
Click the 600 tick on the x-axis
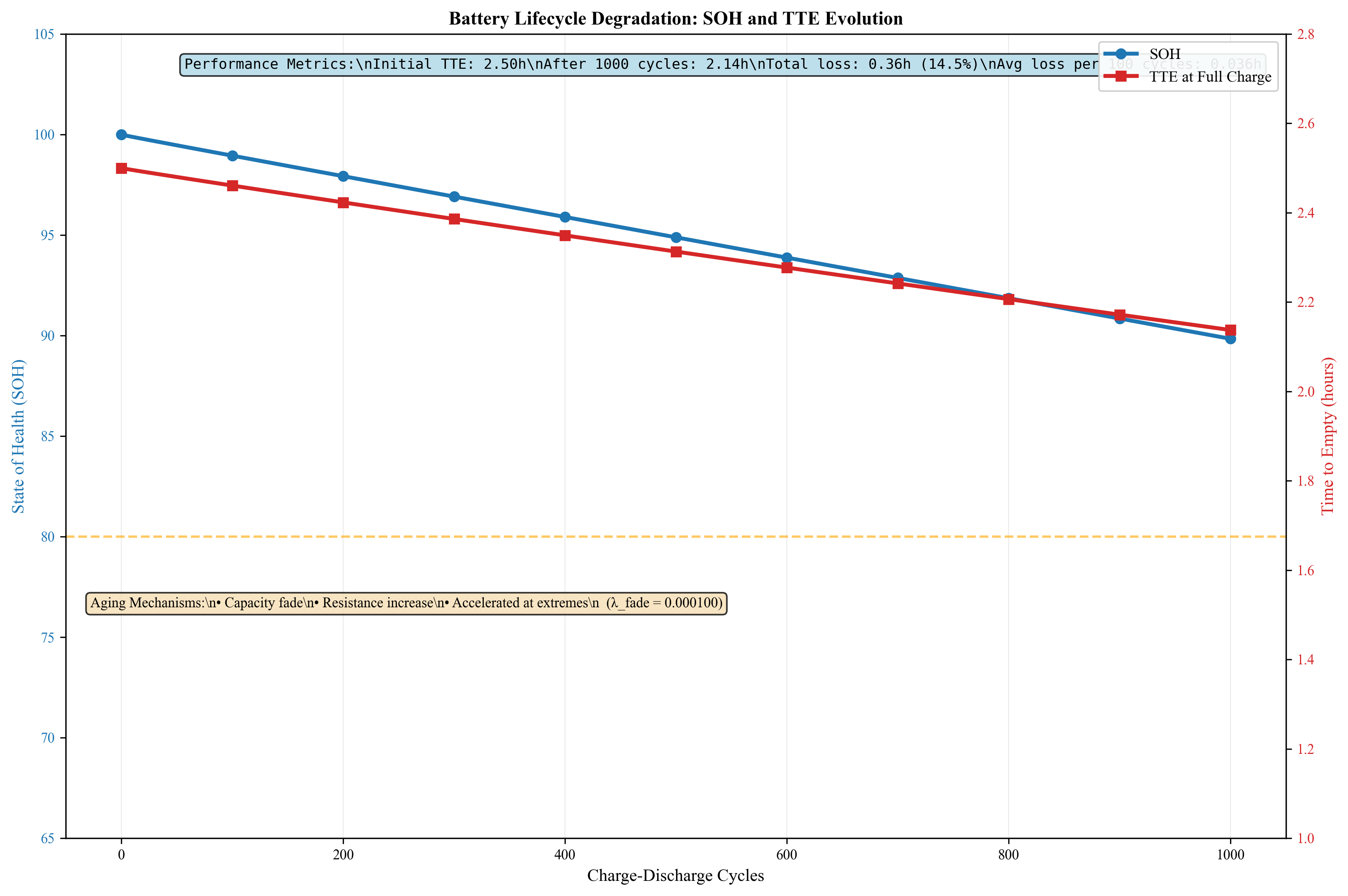tap(787, 855)
